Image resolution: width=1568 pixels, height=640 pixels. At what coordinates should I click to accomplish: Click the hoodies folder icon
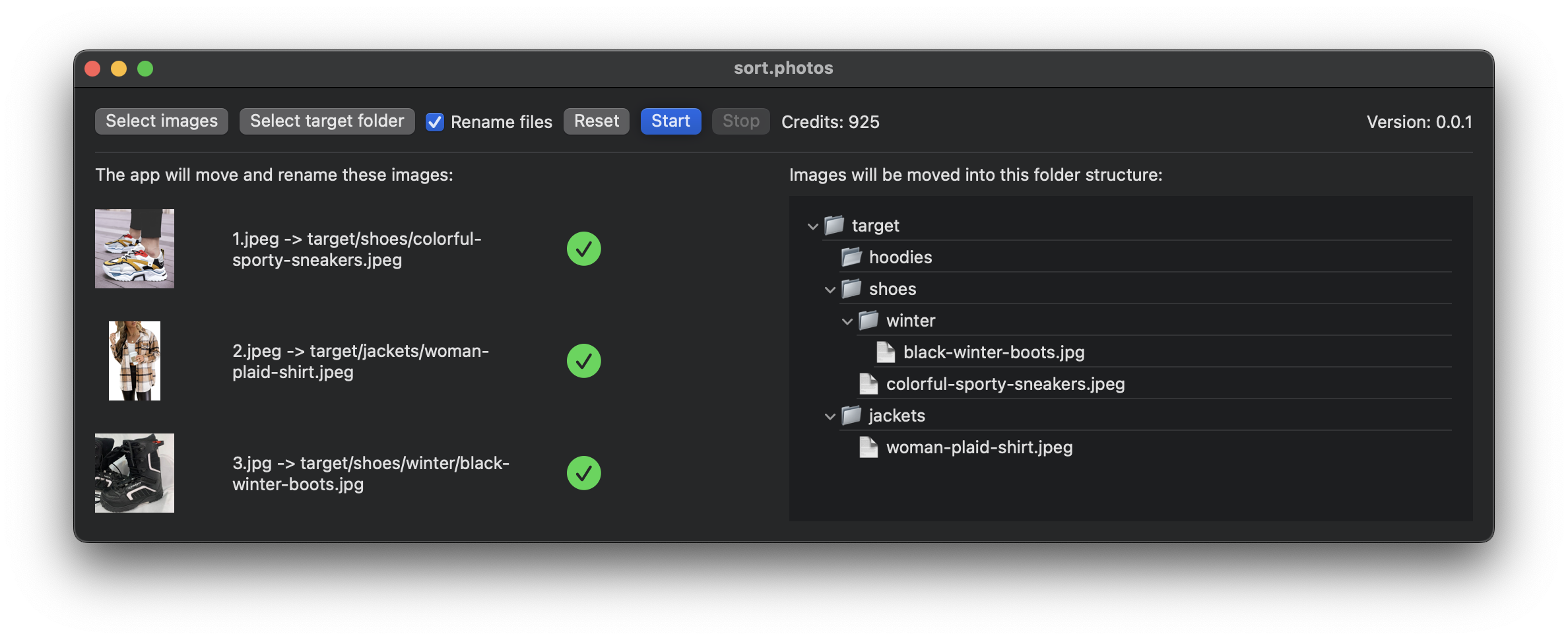pos(851,257)
